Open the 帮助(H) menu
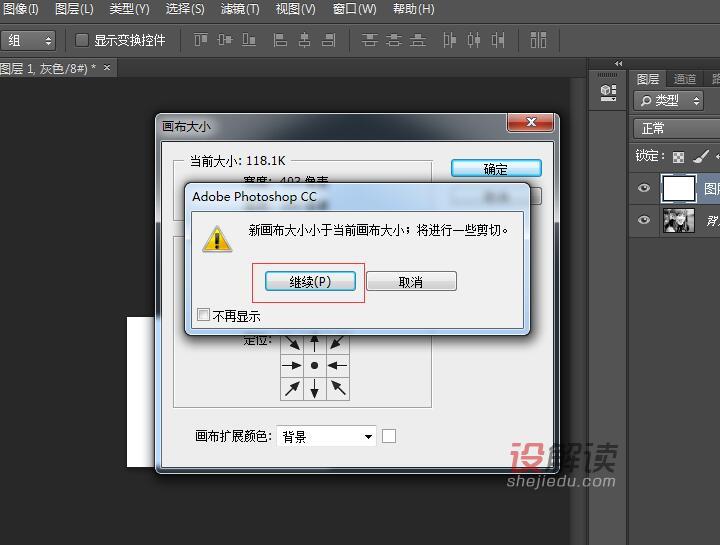The image size is (720, 545). 413,9
